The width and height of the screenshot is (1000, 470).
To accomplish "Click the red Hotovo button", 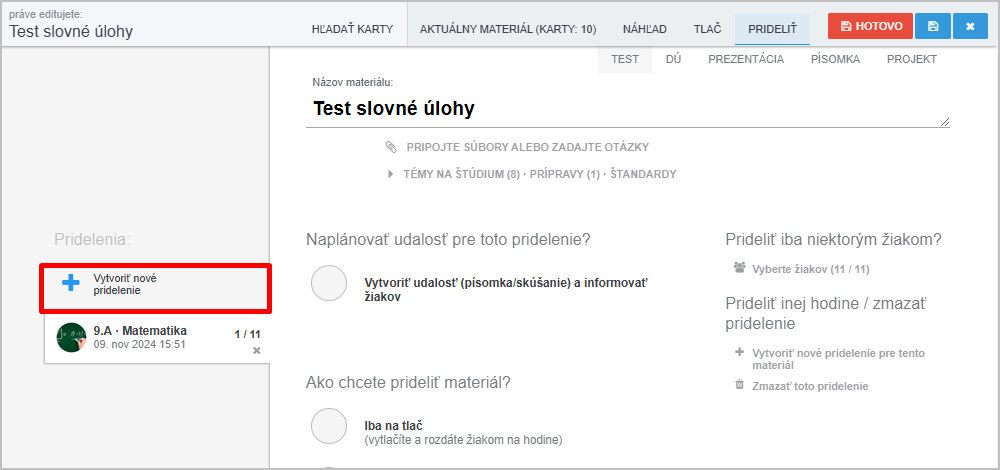I will [x=871, y=26].
